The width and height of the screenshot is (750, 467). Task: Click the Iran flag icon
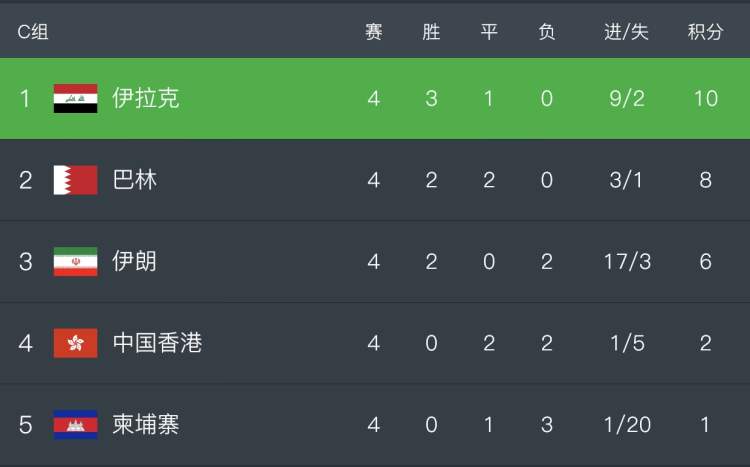(76, 262)
